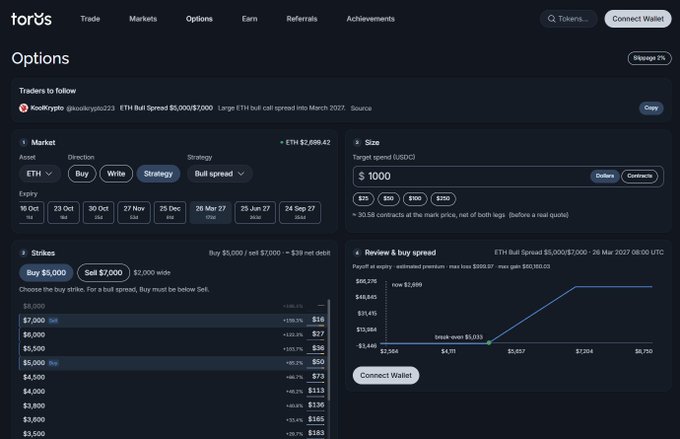This screenshot has width=680, height=439.
Task: Select the Write direction
Action: pyautogui.click(x=116, y=174)
